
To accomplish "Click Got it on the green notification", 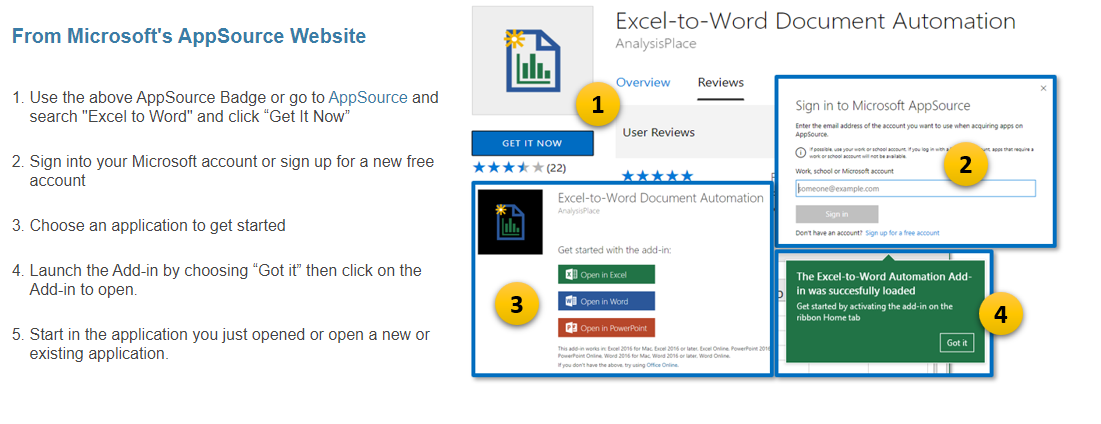I will tap(956, 343).
